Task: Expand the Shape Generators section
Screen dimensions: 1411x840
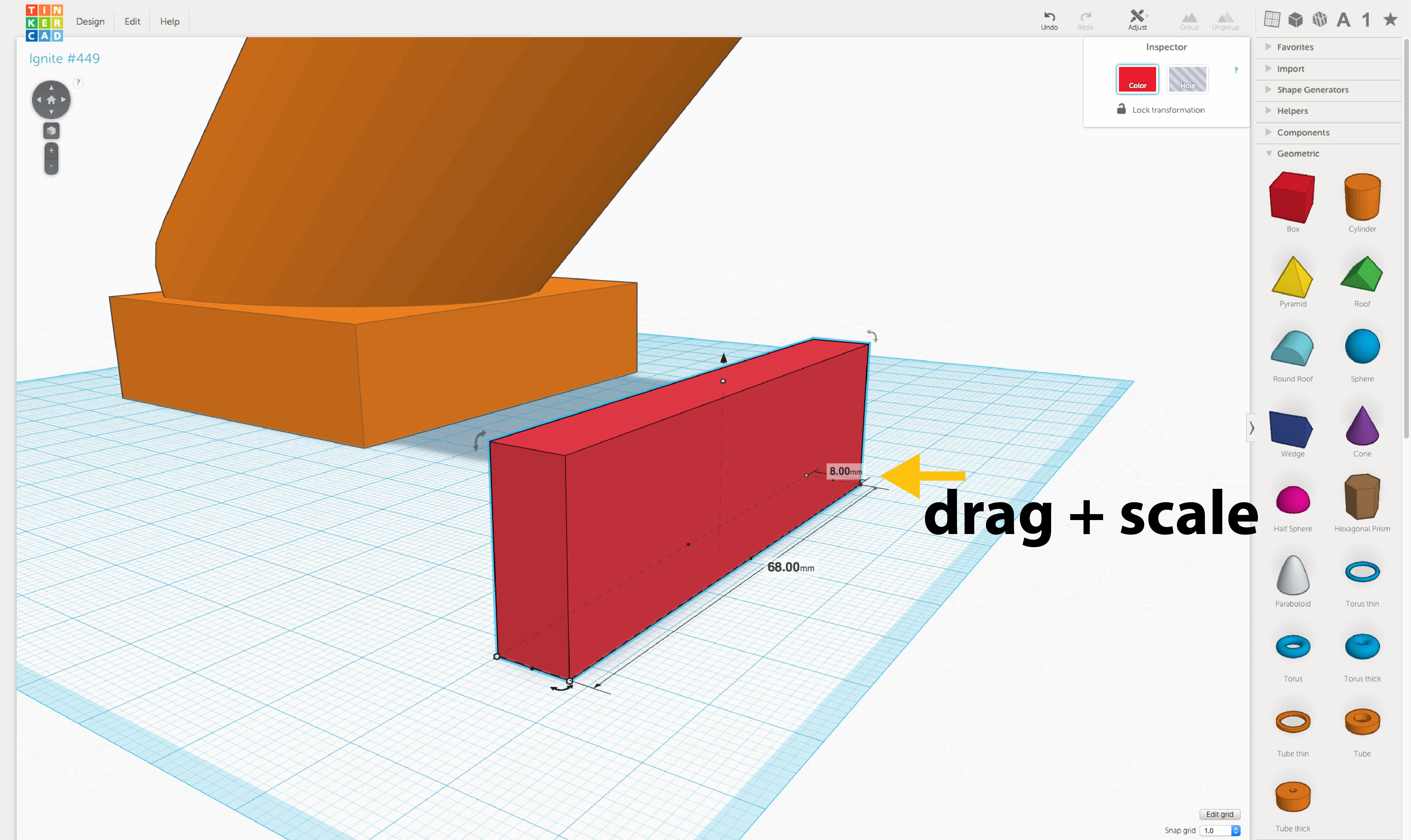Action: (1313, 90)
